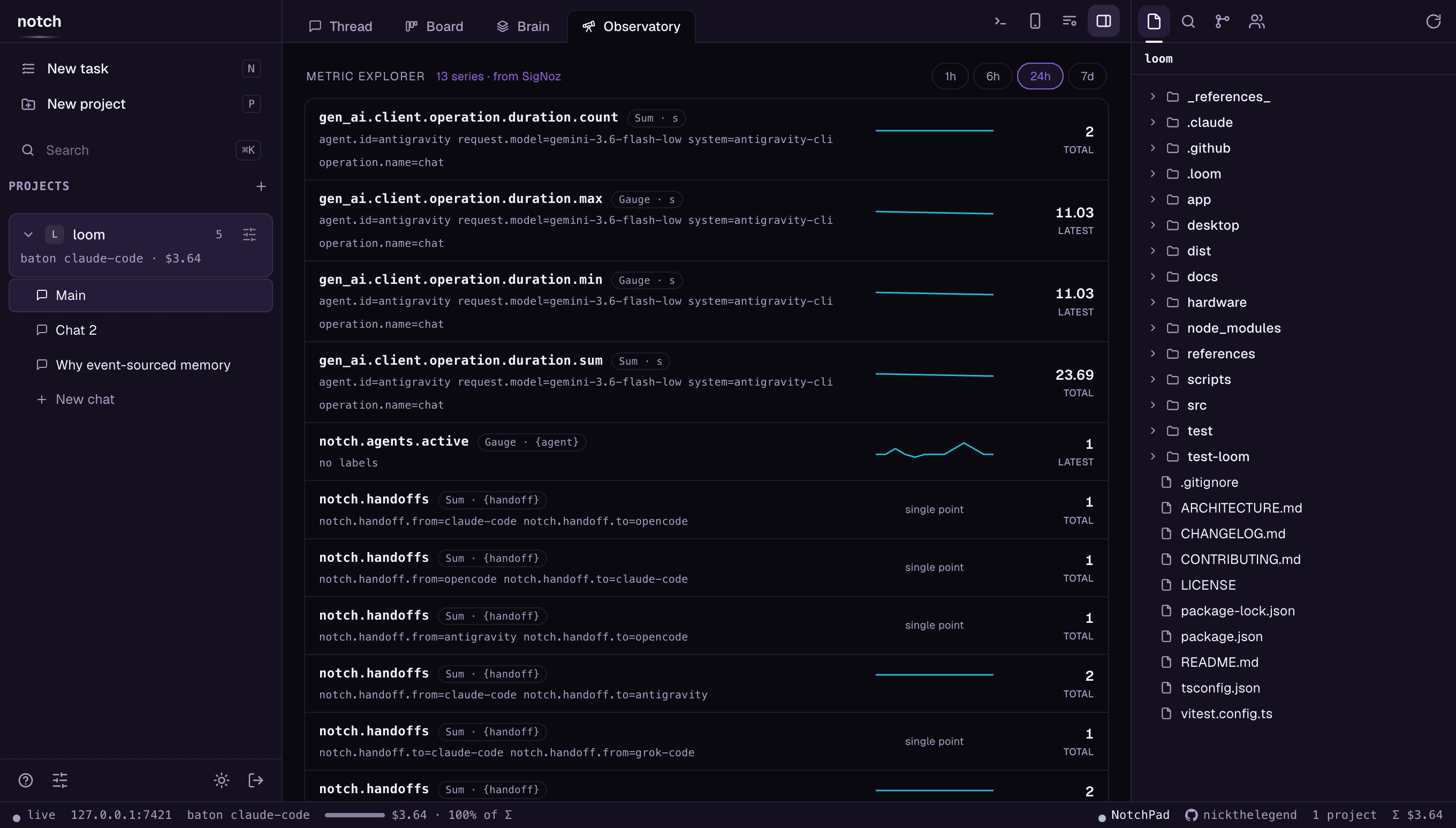Viewport: 1456px width, 828px height.
Task: Open the file search icon in right panel
Action: click(1188, 21)
